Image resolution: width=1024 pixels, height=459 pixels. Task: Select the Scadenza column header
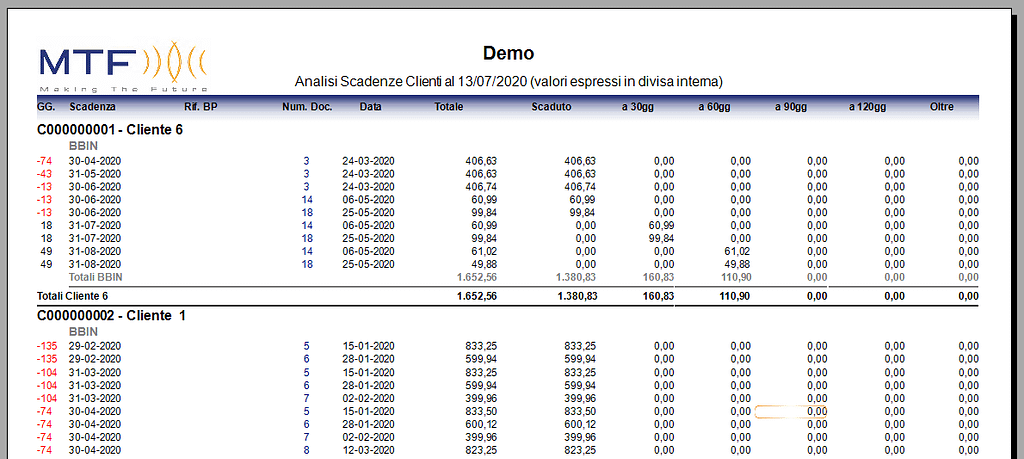(x=93, y=106)
